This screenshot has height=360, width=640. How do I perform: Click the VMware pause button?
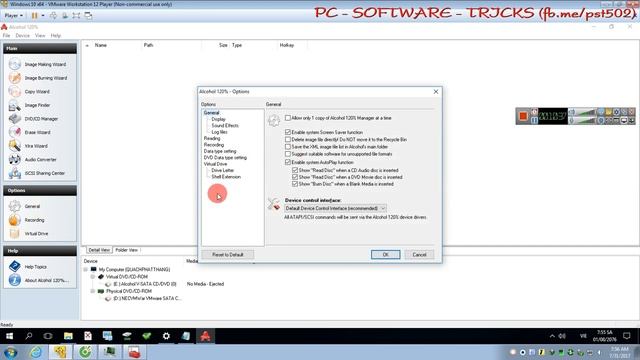[x=34, y=16]
